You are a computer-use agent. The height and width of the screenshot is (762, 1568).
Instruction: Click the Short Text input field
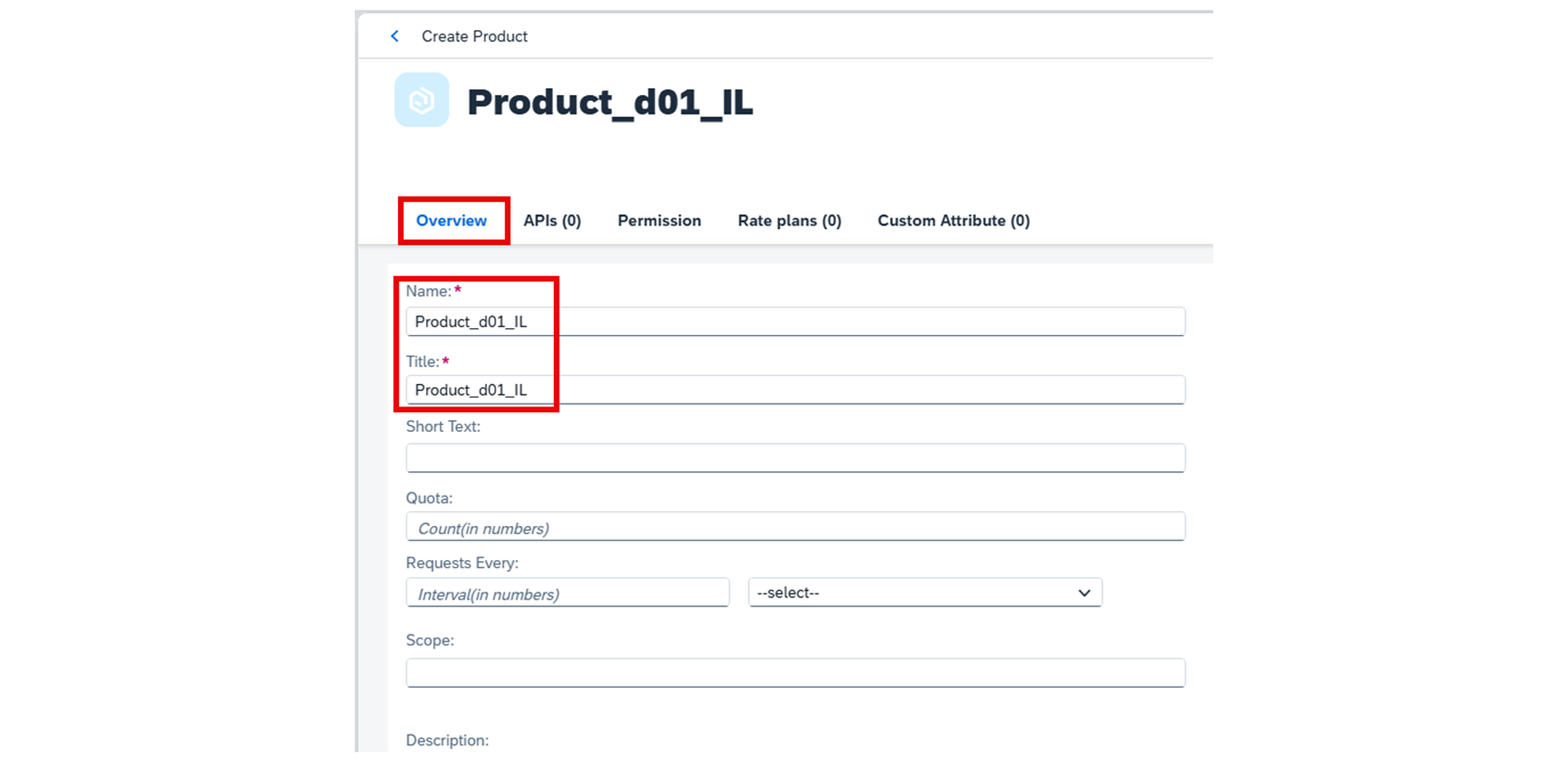point(796,458)
